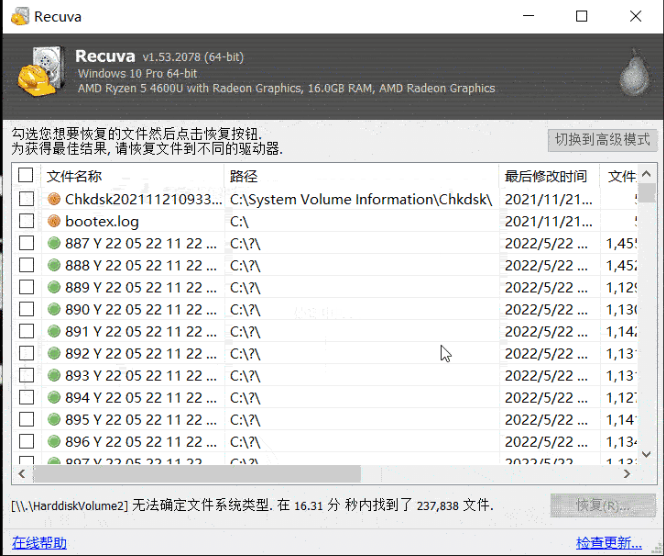Check the box for file 894 Y
The image size is (664, 556).
tap(26, 397)
